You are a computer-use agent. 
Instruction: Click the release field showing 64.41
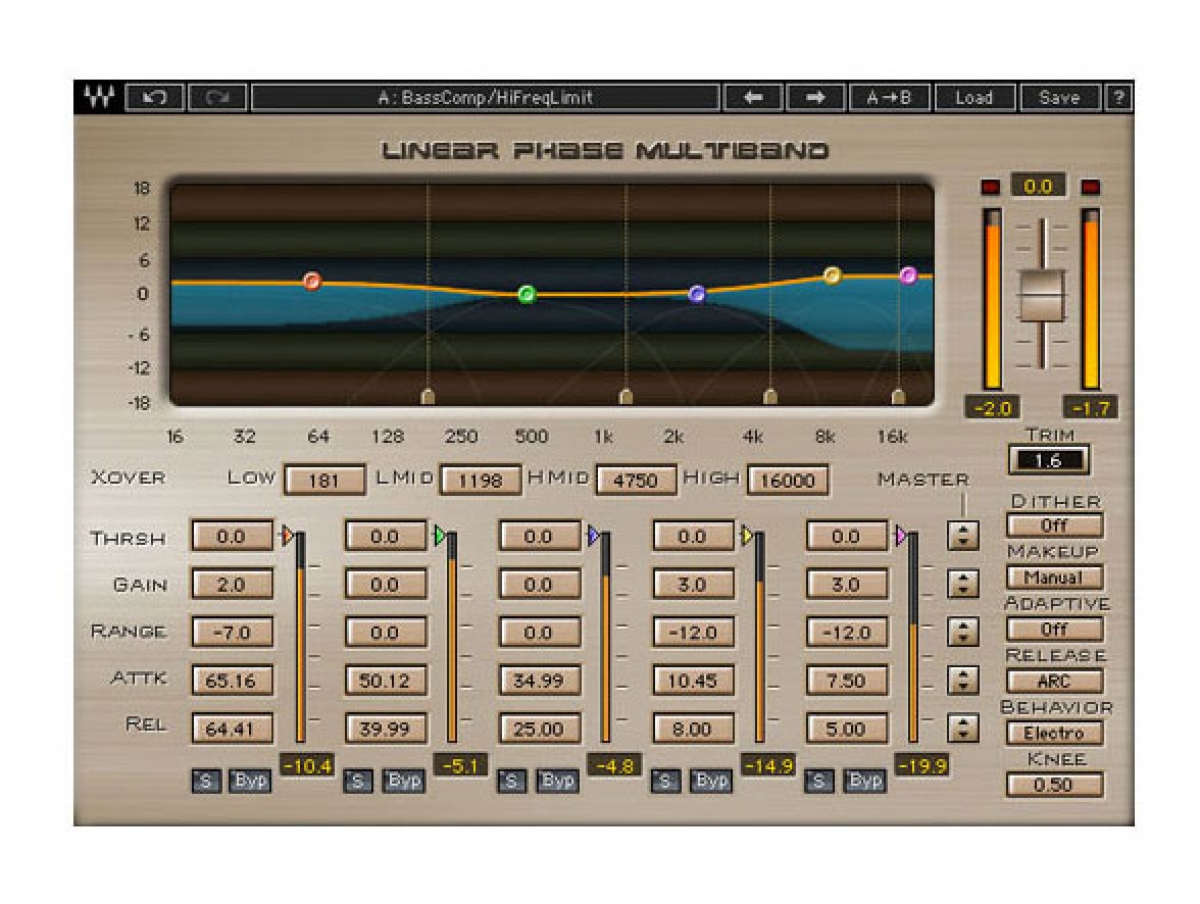(231, 729)
